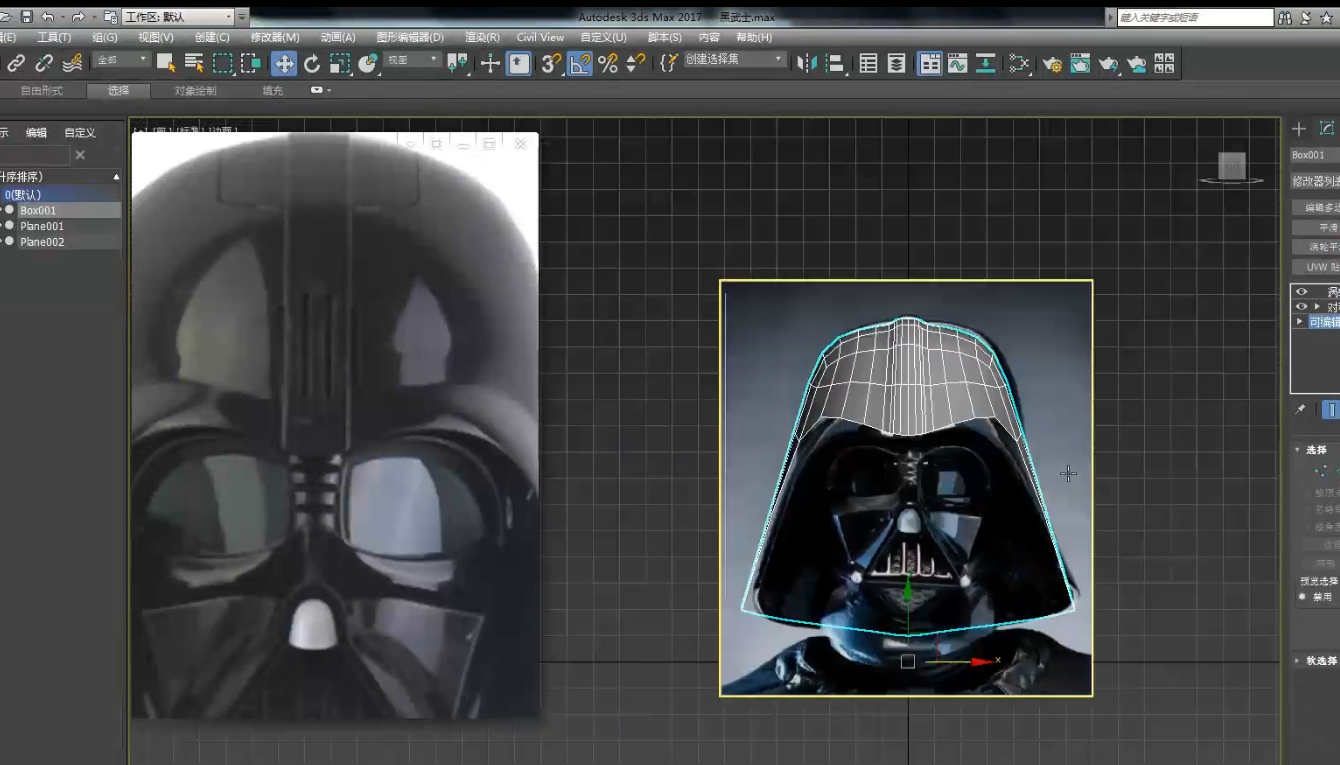The width and height of the screenshot is (1340, 765).
Task: Click the Bind to Space Warp icon
Action: (72, 63)
